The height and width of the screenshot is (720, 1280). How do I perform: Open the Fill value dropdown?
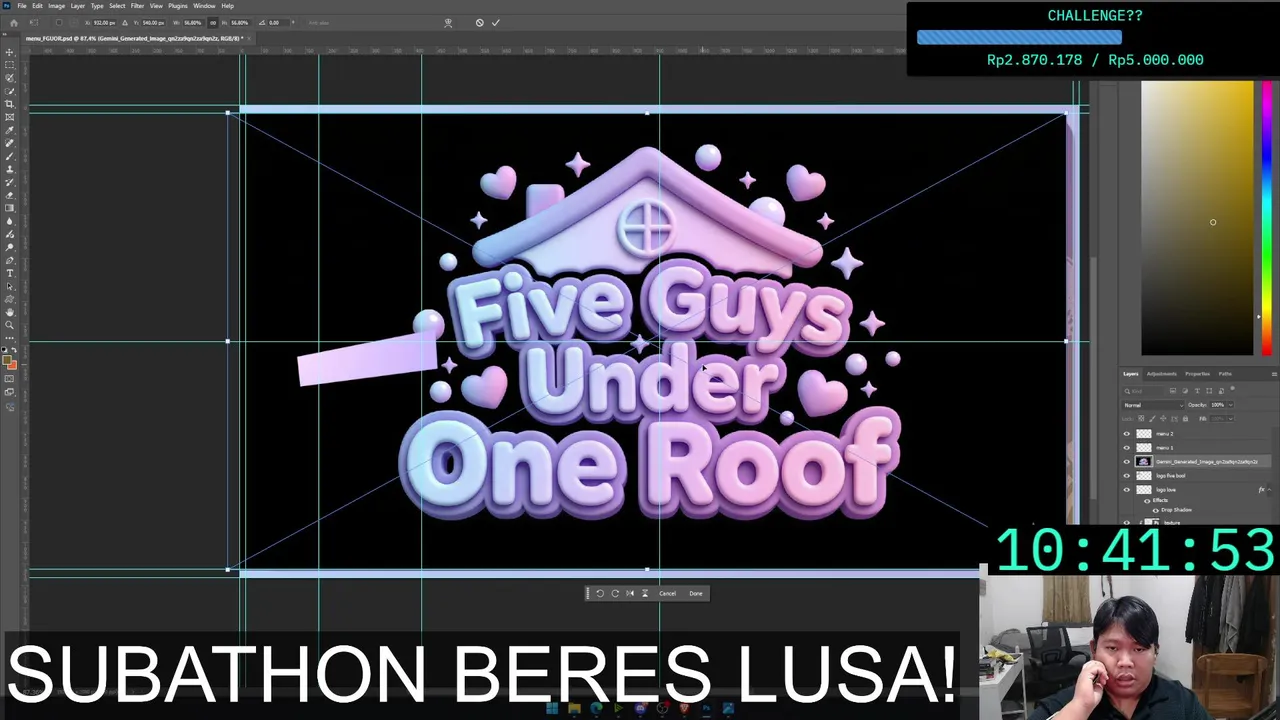tap(1230, 419)
